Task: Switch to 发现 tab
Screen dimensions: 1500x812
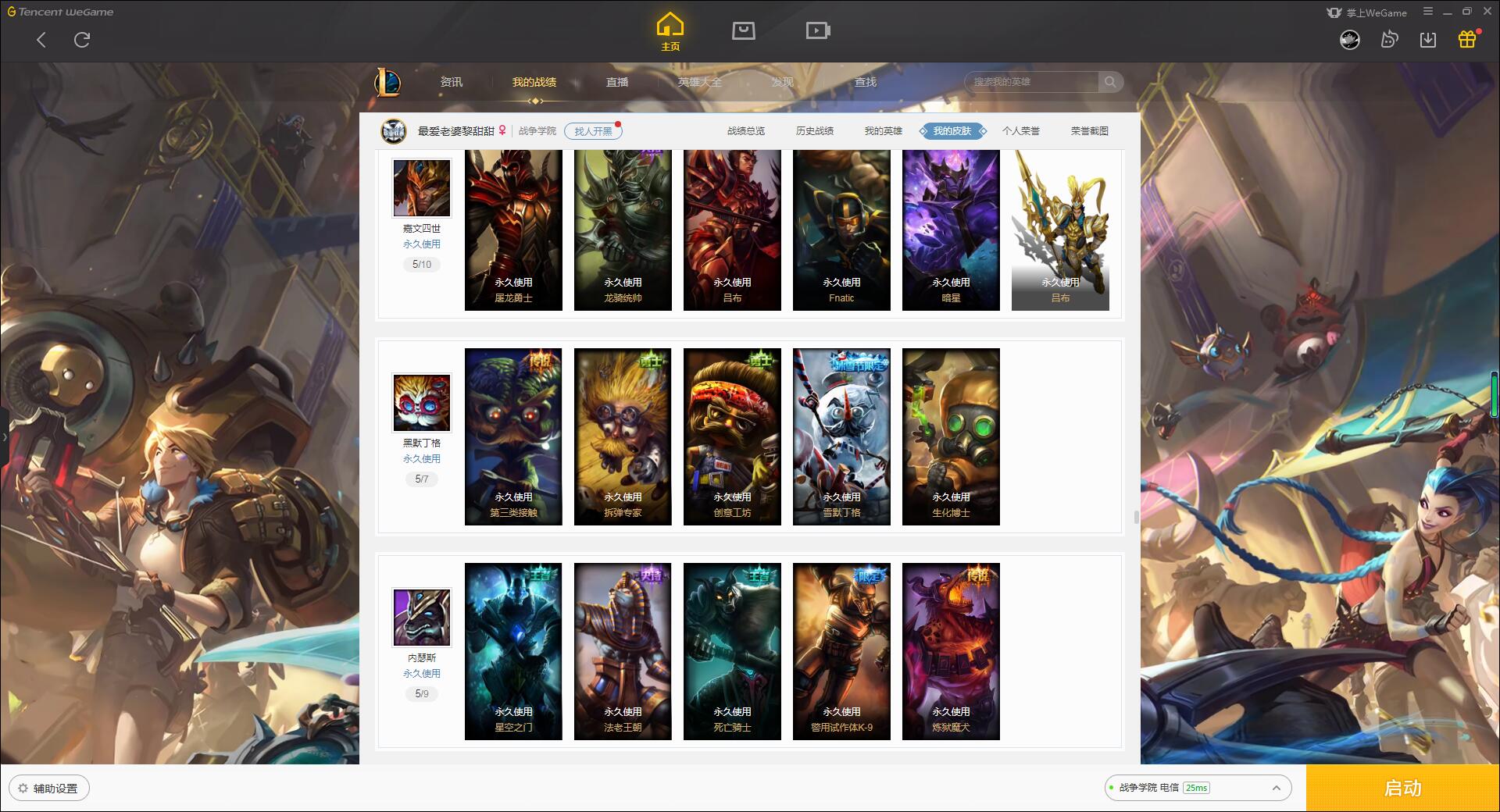Action: 783,82
